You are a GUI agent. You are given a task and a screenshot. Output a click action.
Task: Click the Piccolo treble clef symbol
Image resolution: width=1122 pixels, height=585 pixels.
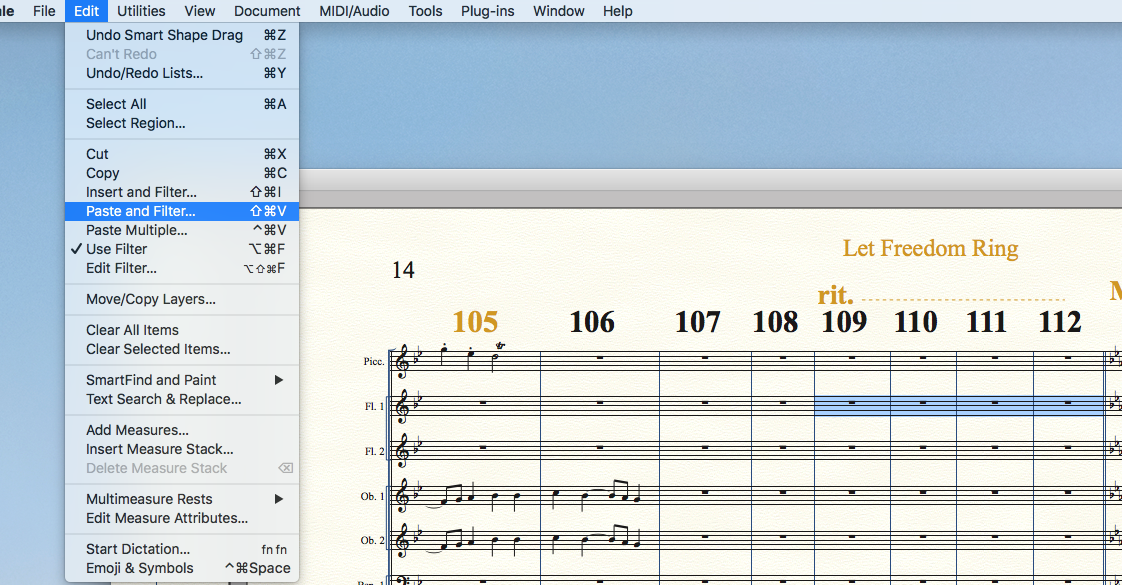pyautogui.click(x=402, y=361)
